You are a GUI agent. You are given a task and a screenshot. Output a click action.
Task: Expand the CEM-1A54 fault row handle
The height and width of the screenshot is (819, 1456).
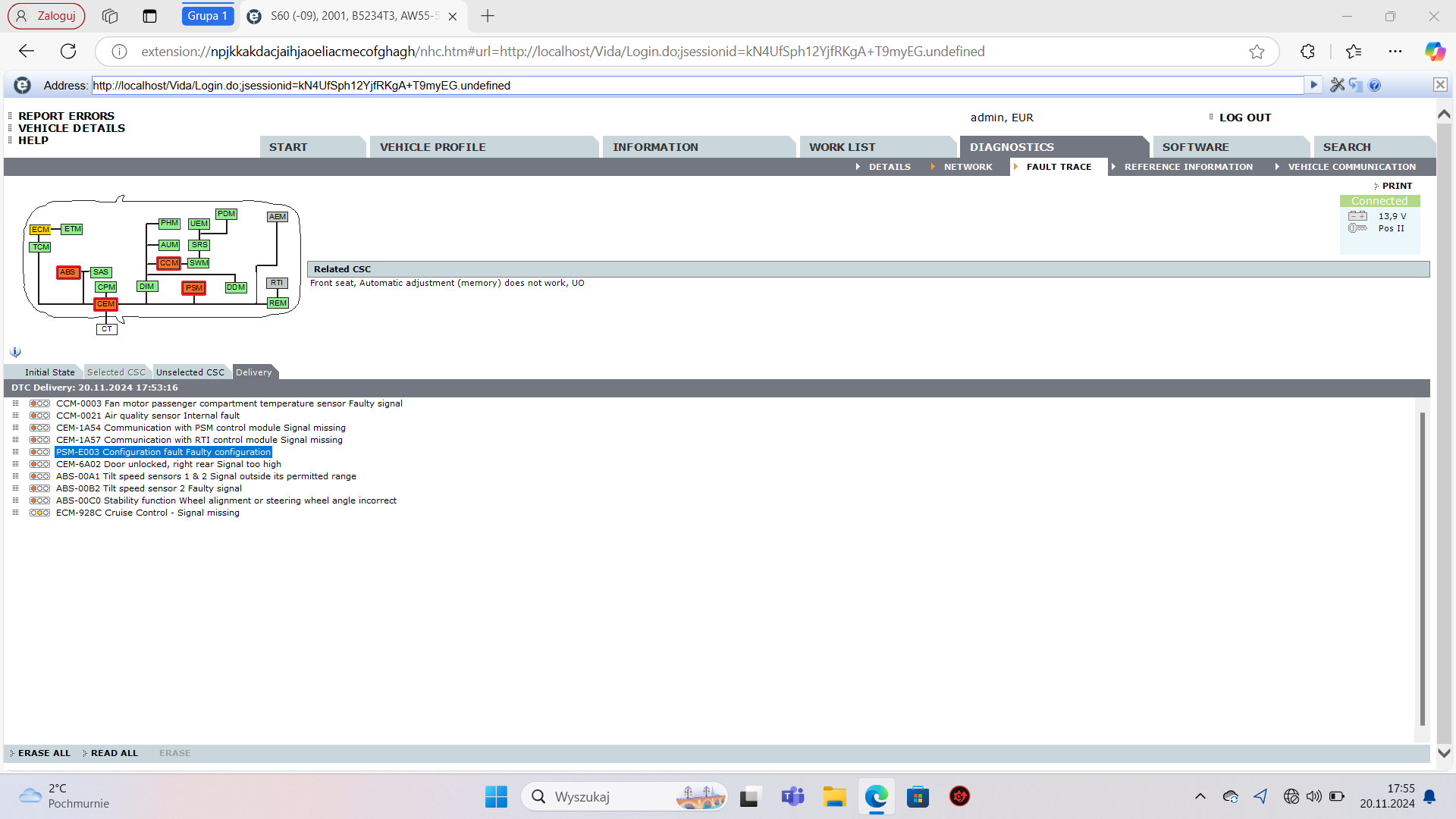(15, 428)
